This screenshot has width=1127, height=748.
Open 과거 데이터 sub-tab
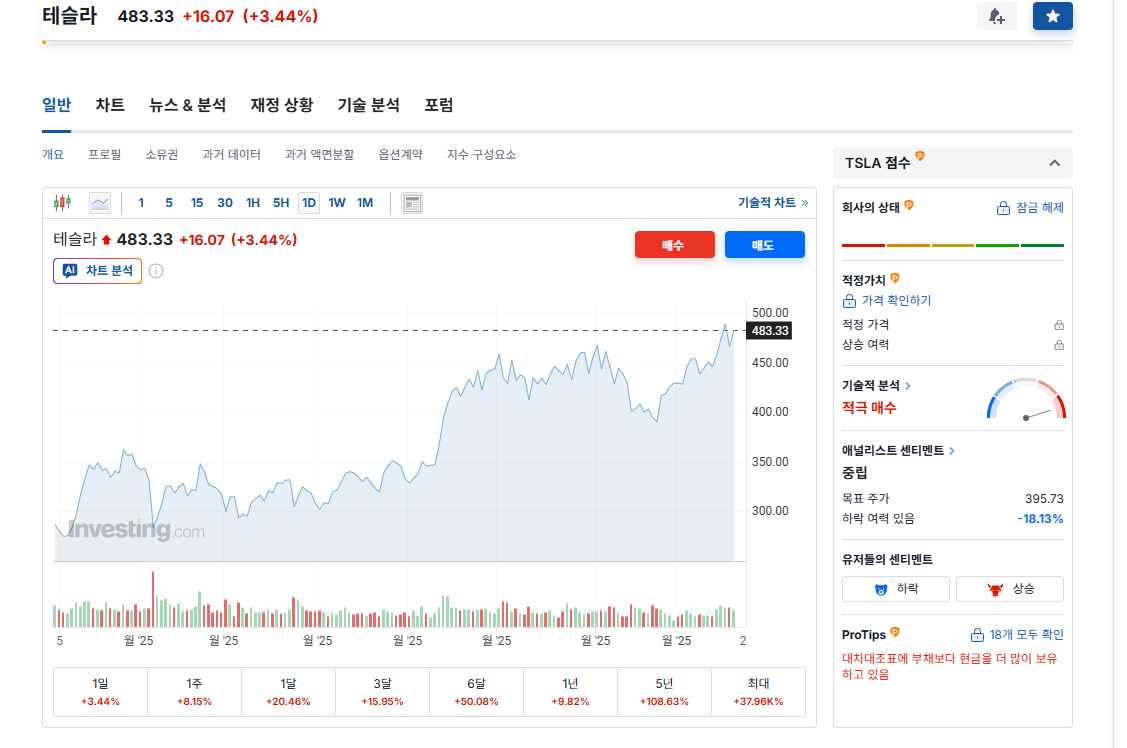pyautogui.click(x=231, y=154)
